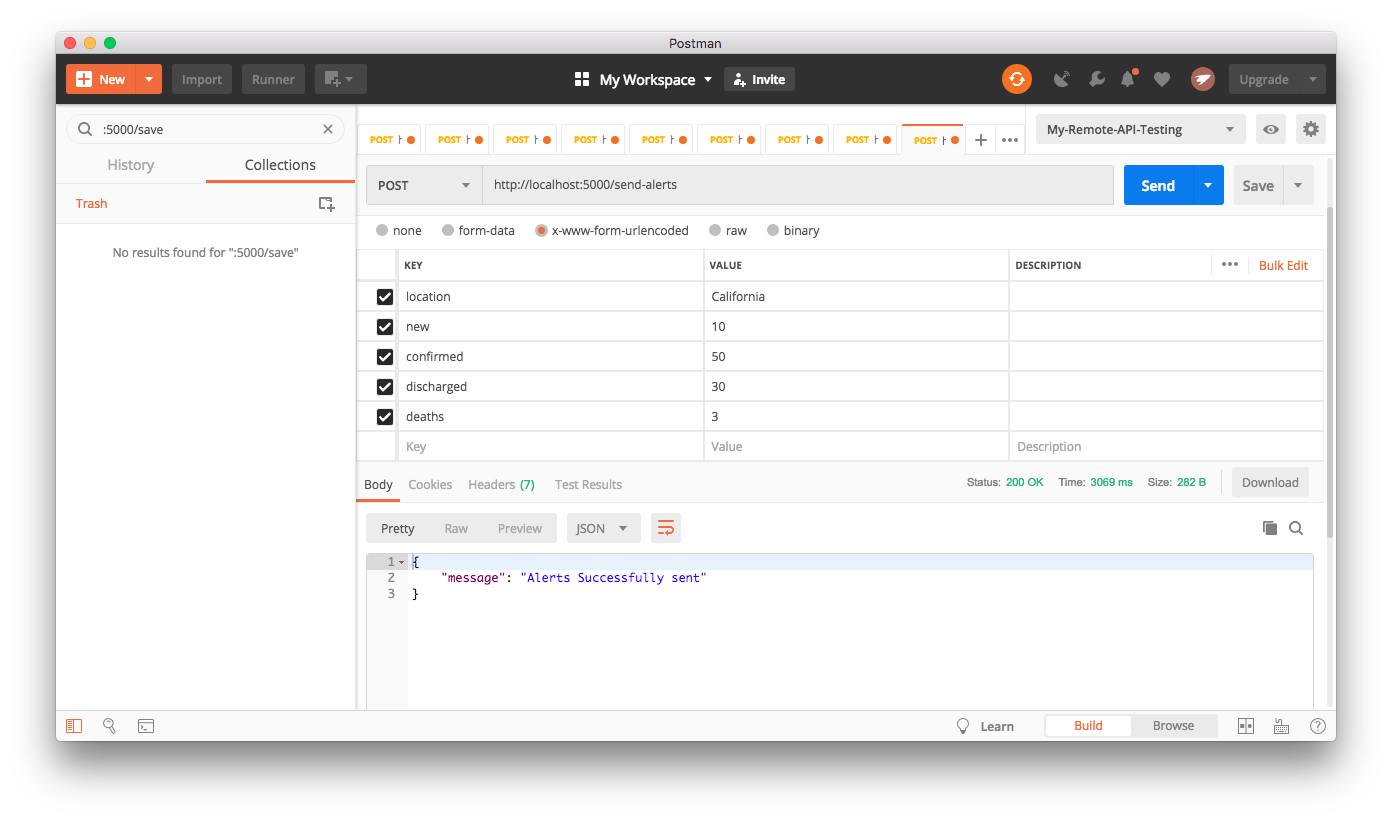This screenshot has height=821, width=1392.
Task: Toggle word wrap in response
Action: click(x=666, y=528)
